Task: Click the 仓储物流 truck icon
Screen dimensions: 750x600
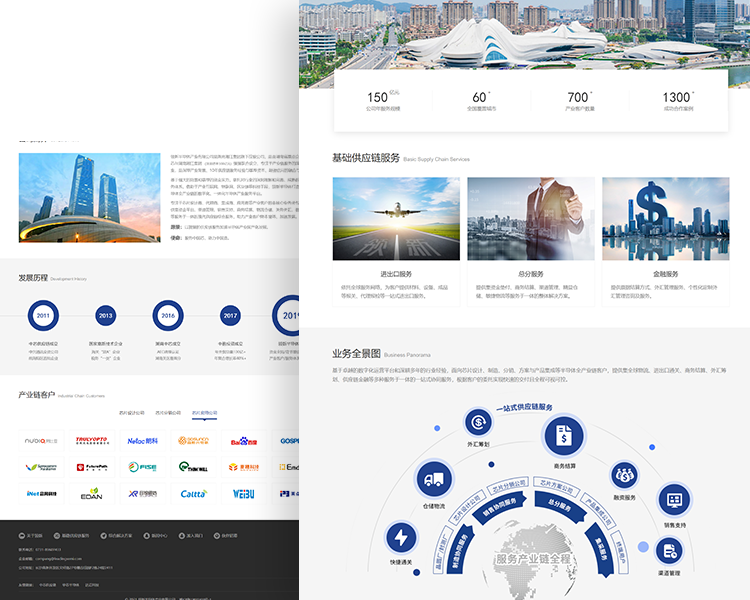Action: tap(434, 479)
